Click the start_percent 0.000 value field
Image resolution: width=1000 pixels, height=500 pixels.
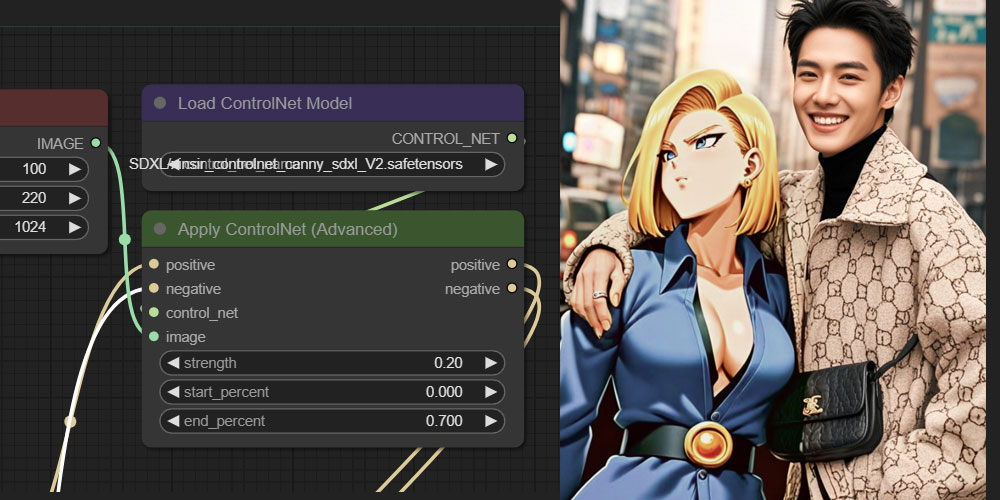click(x=332, y=392)
